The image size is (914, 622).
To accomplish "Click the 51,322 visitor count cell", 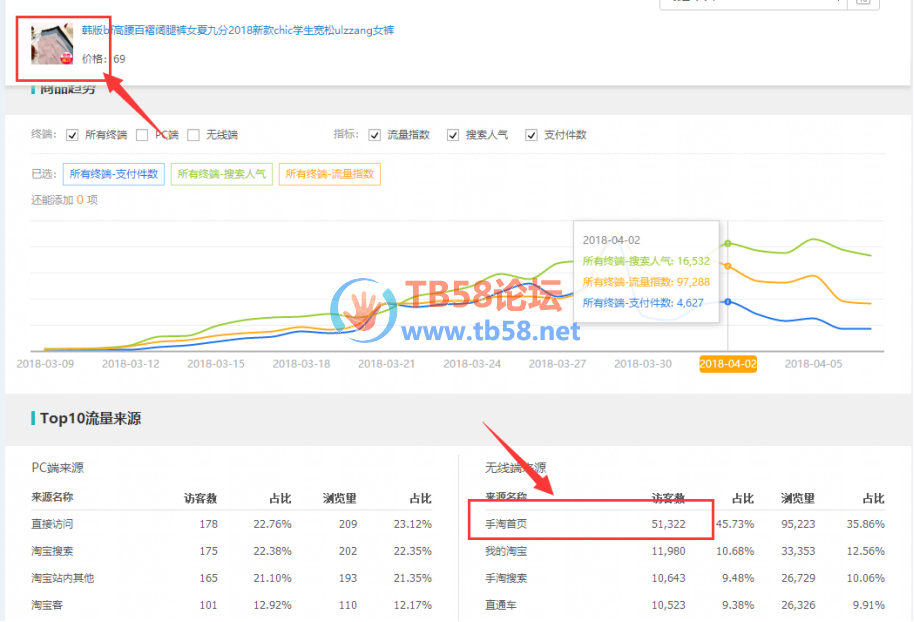I will point(669,524).
